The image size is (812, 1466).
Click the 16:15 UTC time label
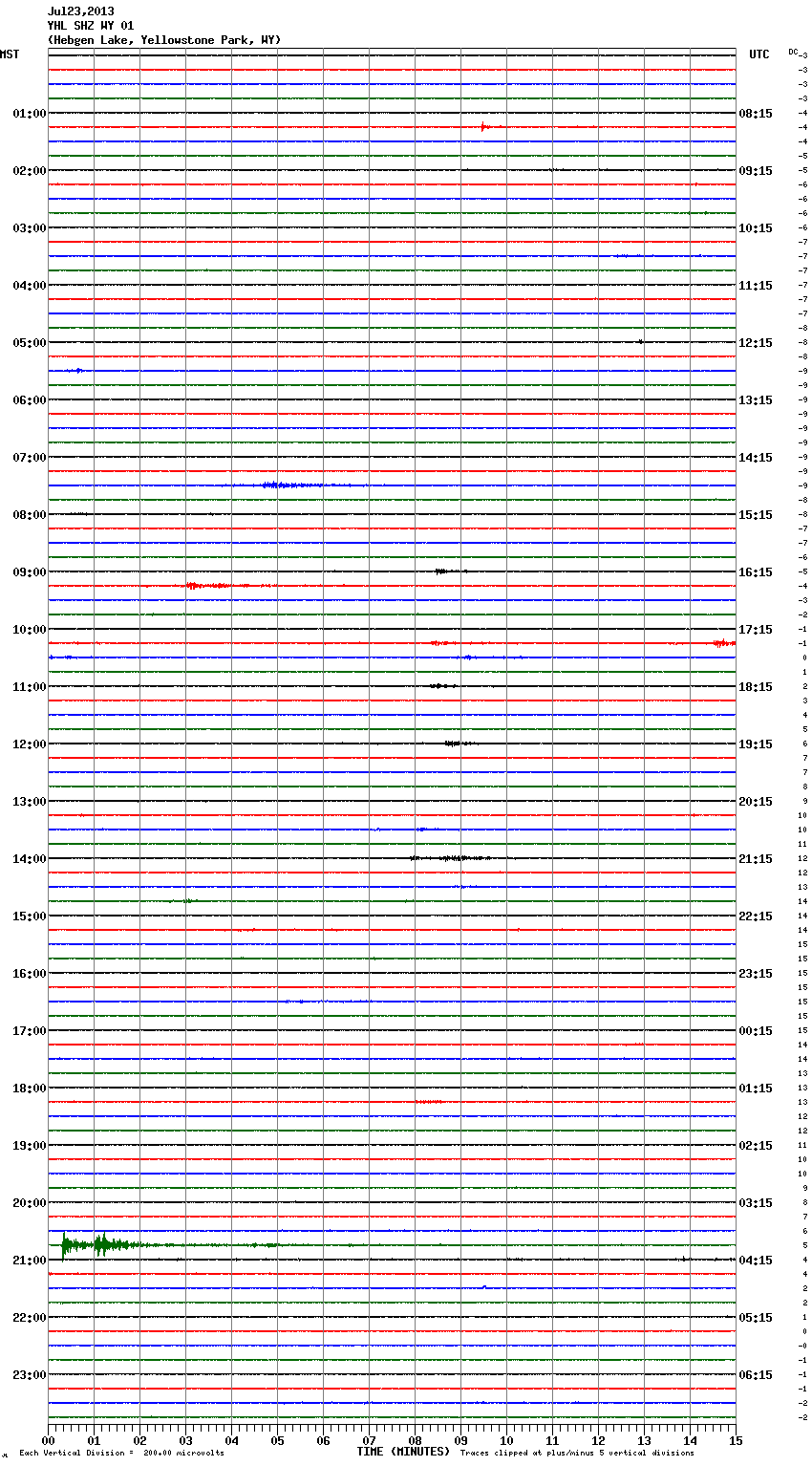tap(756, 572)
